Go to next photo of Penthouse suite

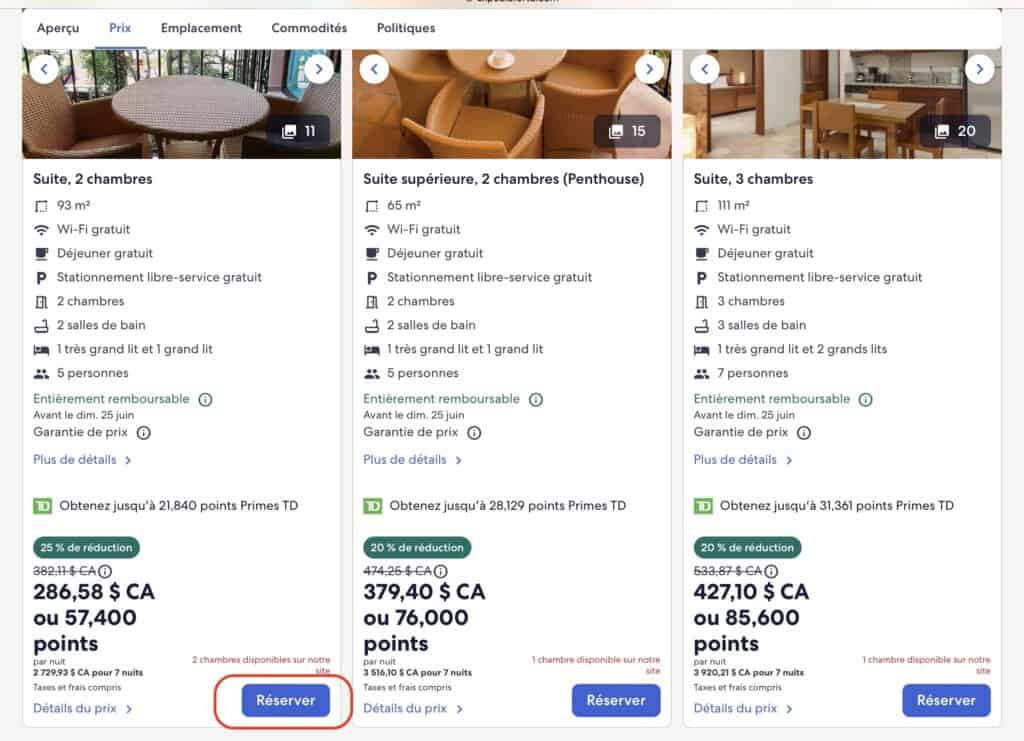tap(649, 69)
